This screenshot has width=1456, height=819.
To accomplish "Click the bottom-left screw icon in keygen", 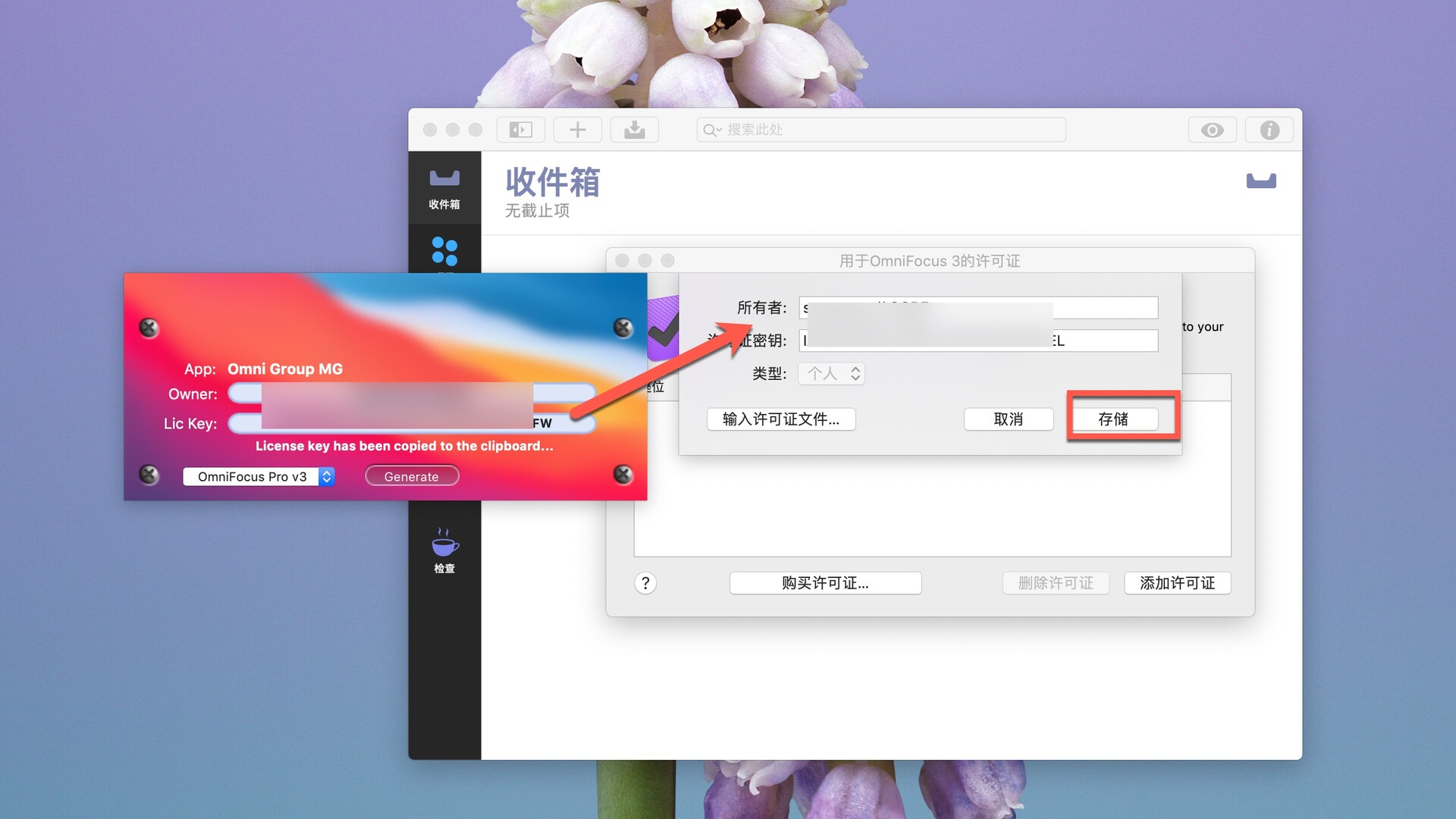I will tap(149, 475).
